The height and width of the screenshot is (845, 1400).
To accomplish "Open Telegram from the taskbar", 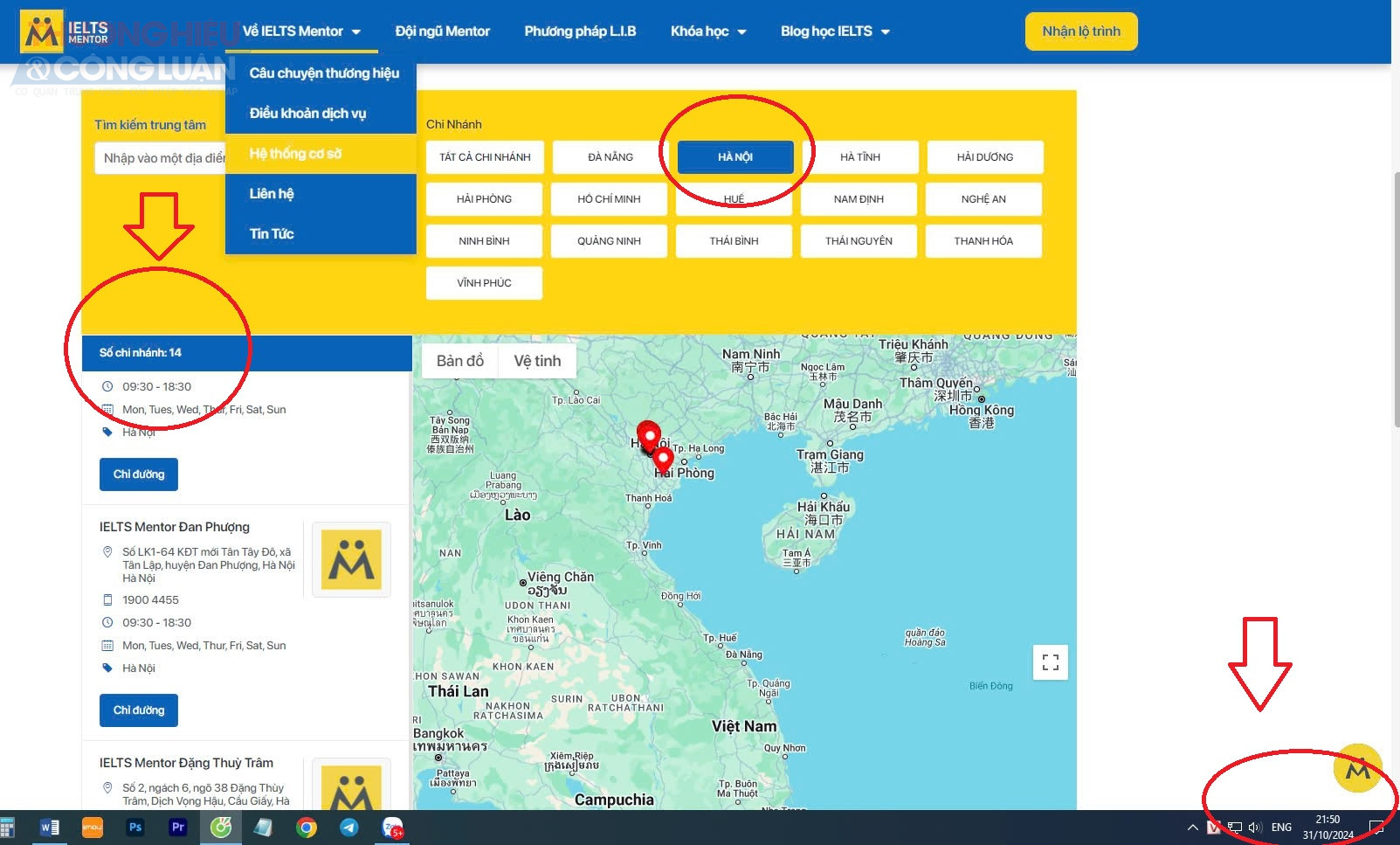I will click(x=349, y=828).
